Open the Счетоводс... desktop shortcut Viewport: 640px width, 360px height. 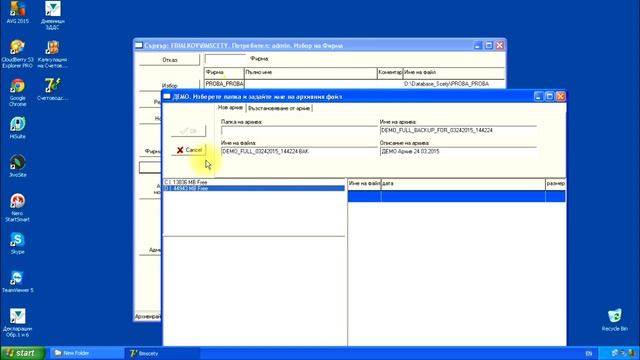pyautogui.click(x=53, y=89)
